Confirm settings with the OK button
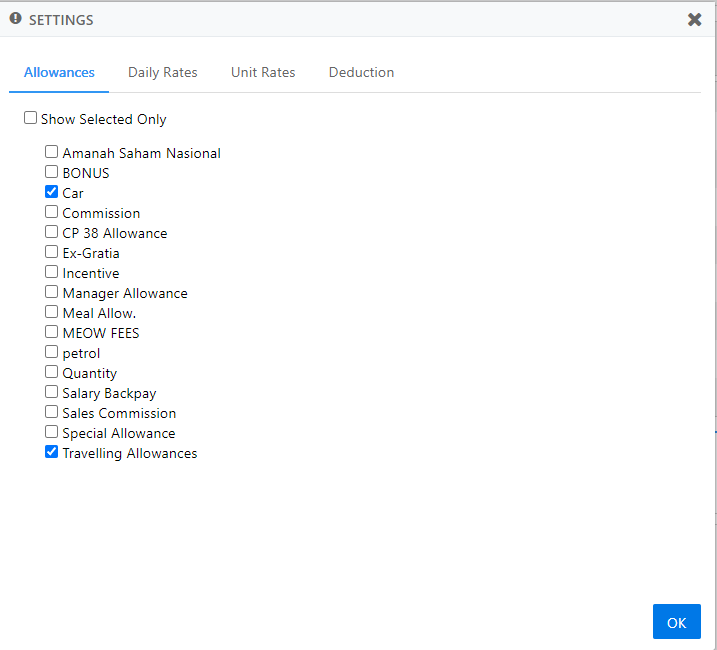This screenshot has width=717, height=650. [x=676, y=622]
